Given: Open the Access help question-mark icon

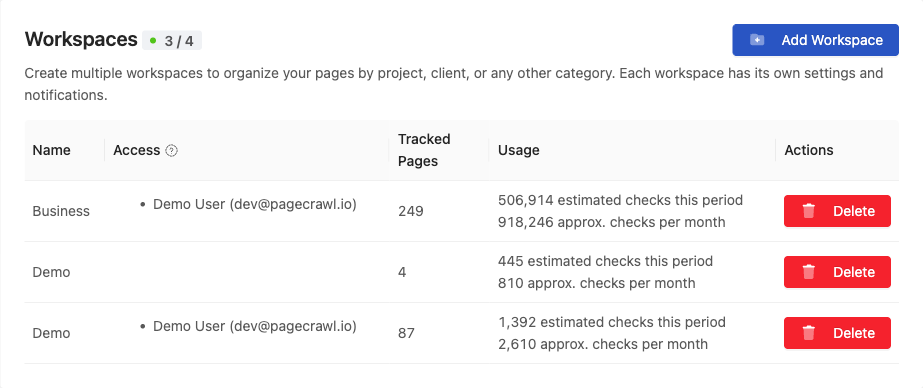Looking at the screenshot, I should pos(171,151).
